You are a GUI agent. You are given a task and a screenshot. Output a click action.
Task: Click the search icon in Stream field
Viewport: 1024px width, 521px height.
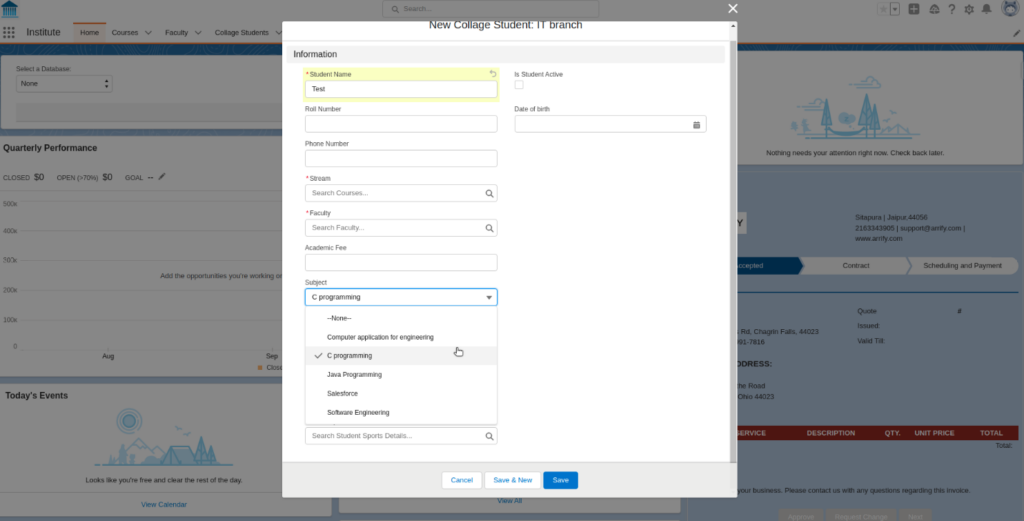click(489, 194)
